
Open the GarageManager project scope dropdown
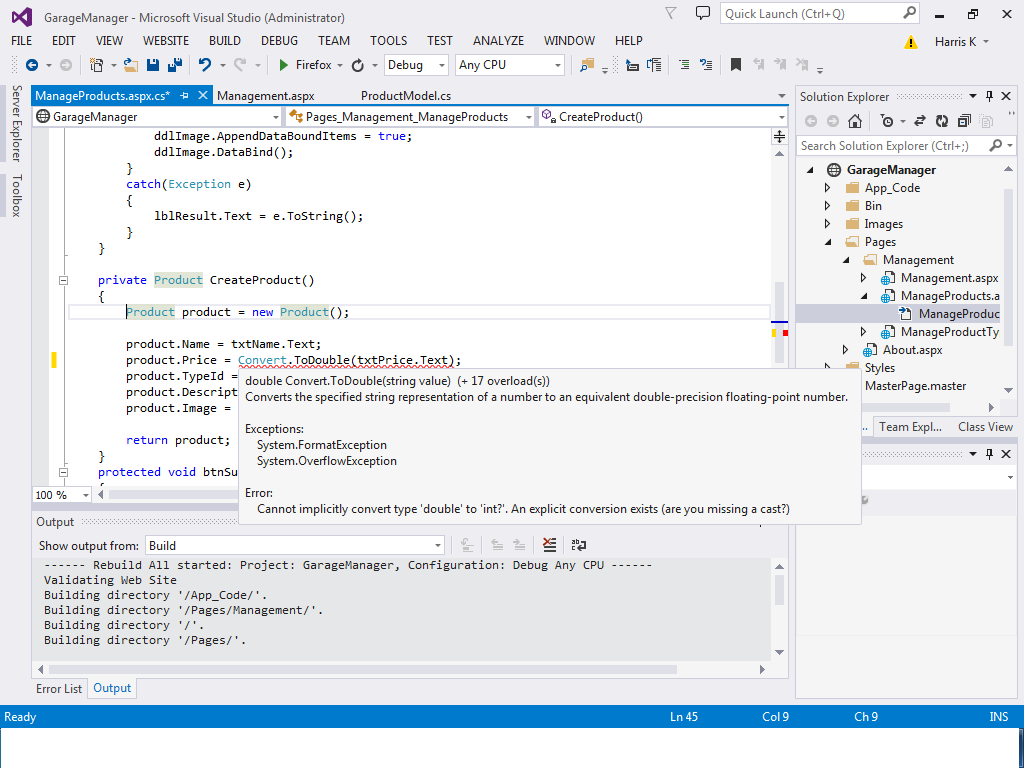159,117
